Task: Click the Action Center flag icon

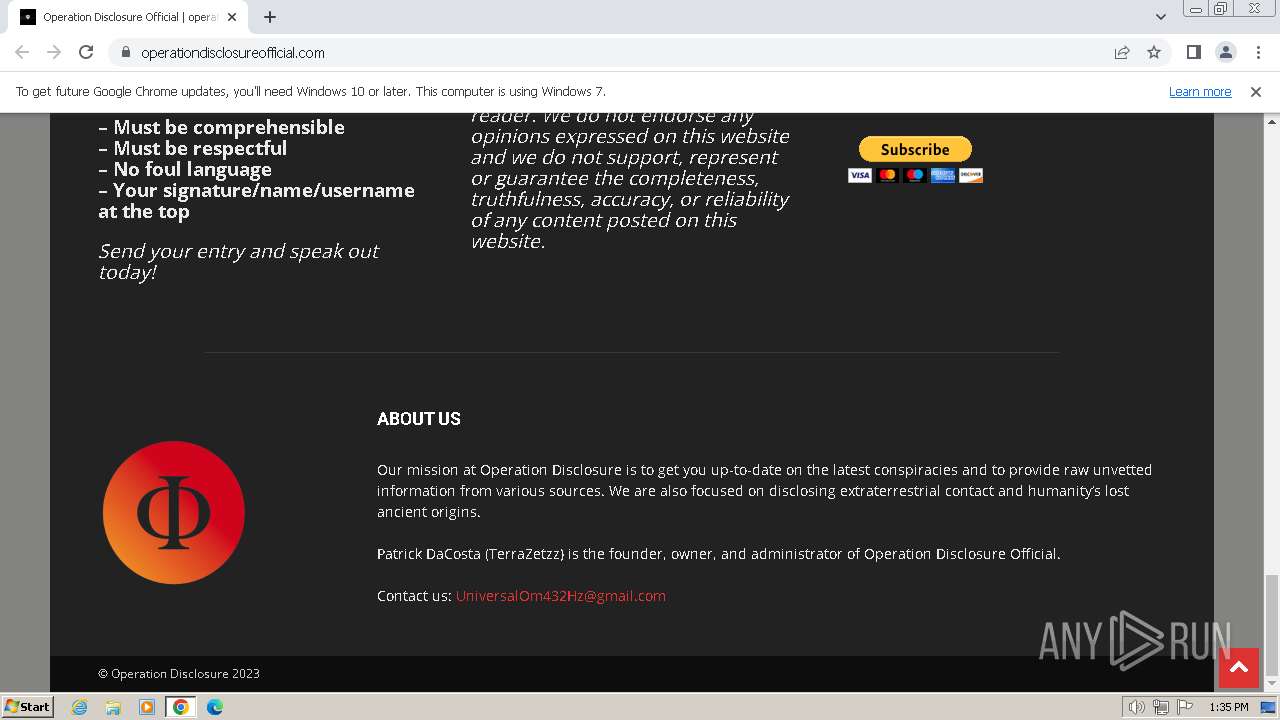Action: click(1185, 707)
